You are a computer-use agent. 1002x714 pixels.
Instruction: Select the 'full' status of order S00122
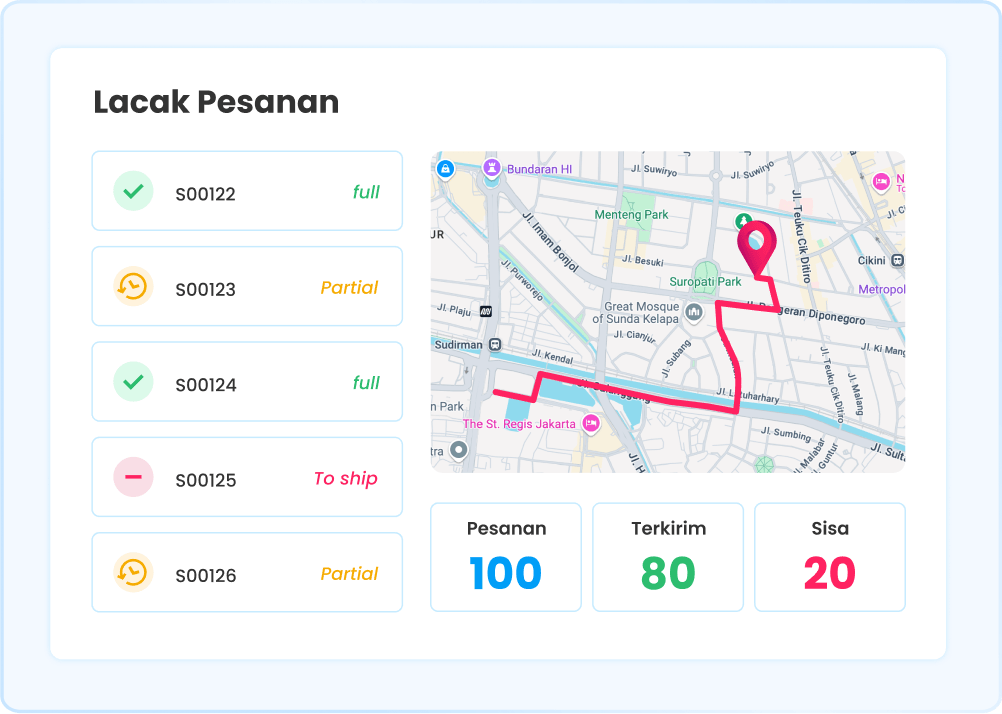pyautogui.click(x=366, y=192)
